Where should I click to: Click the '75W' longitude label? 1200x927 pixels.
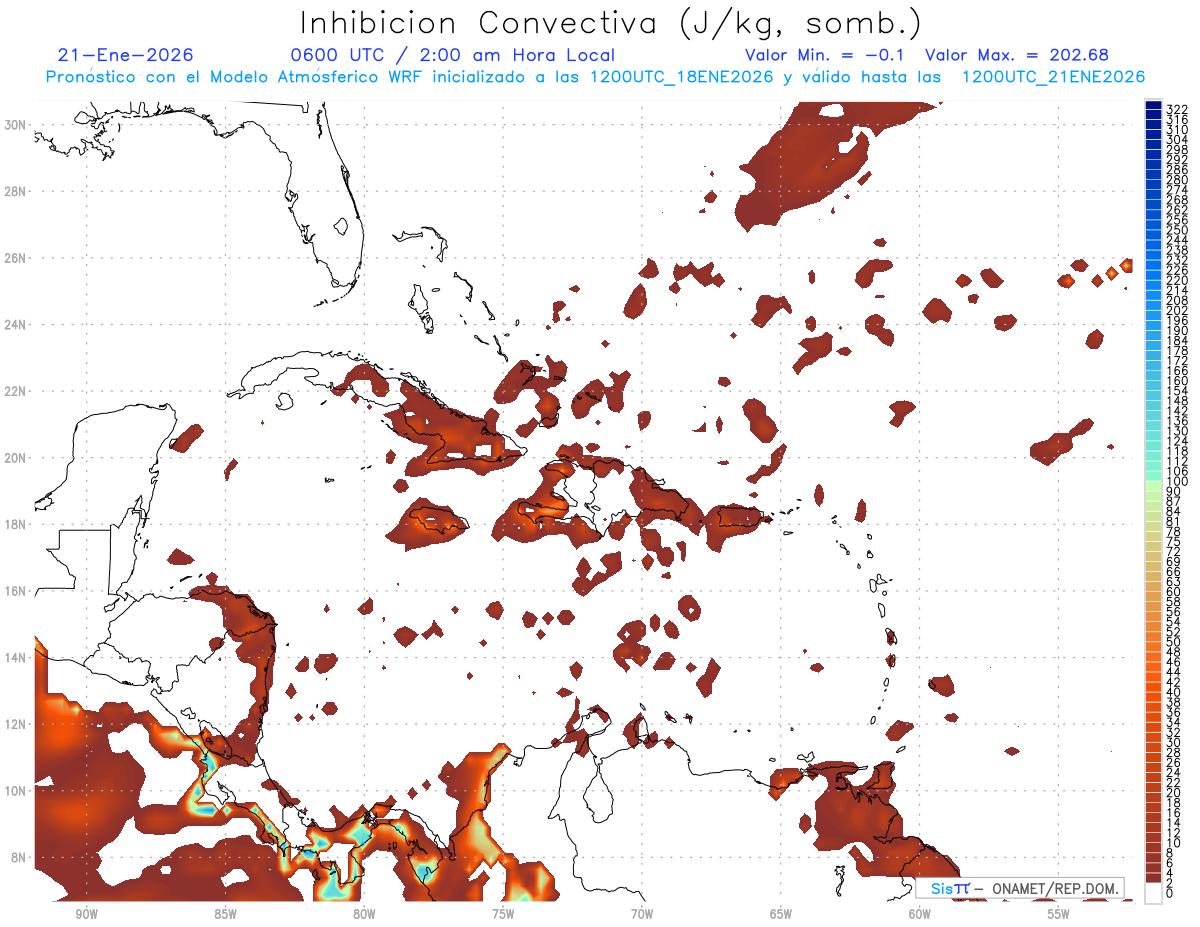pyautogui.click(x=503, y=915)
